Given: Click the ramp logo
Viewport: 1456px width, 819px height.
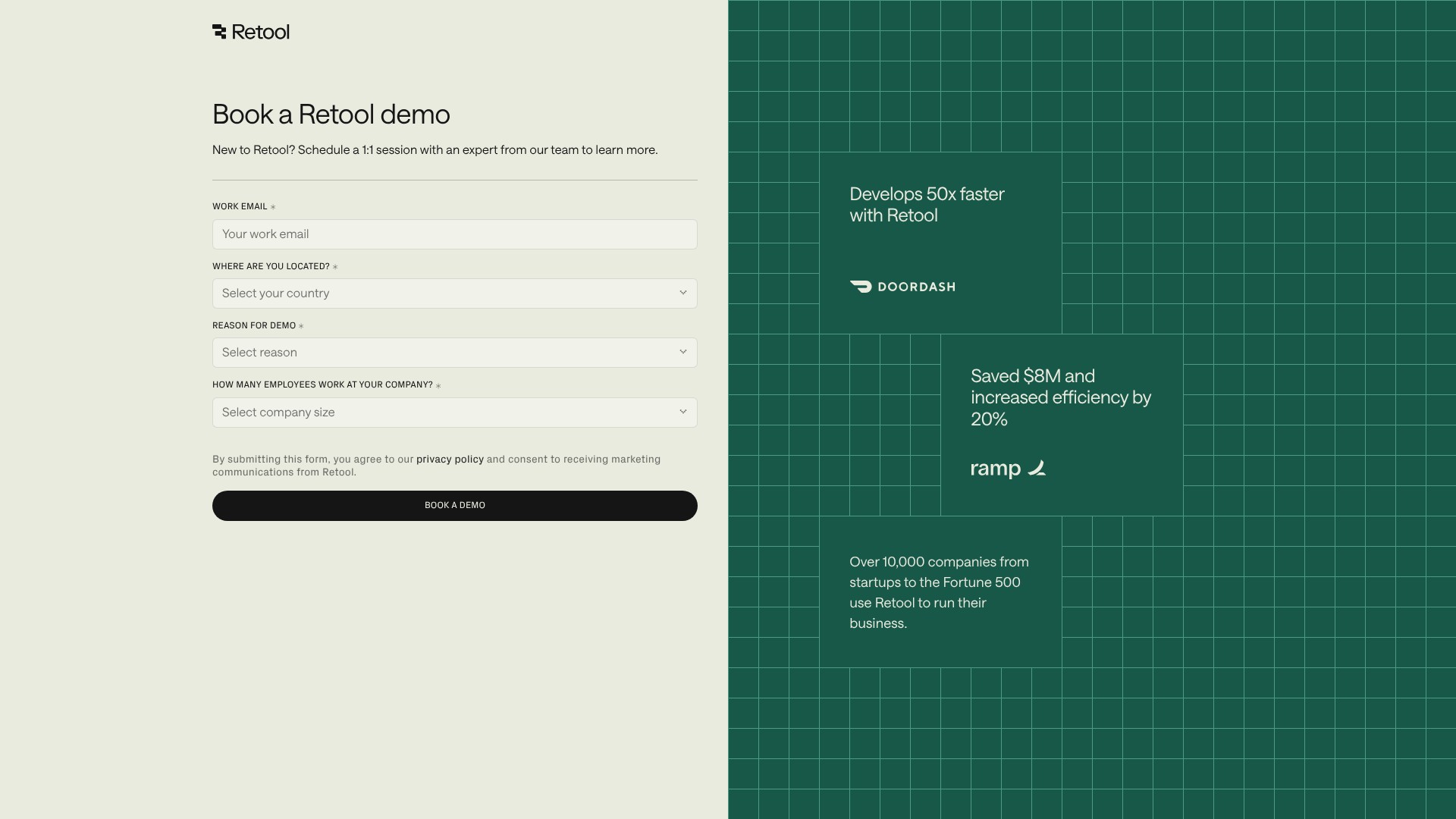Looking at the screenshot, I should (1008, 469).
